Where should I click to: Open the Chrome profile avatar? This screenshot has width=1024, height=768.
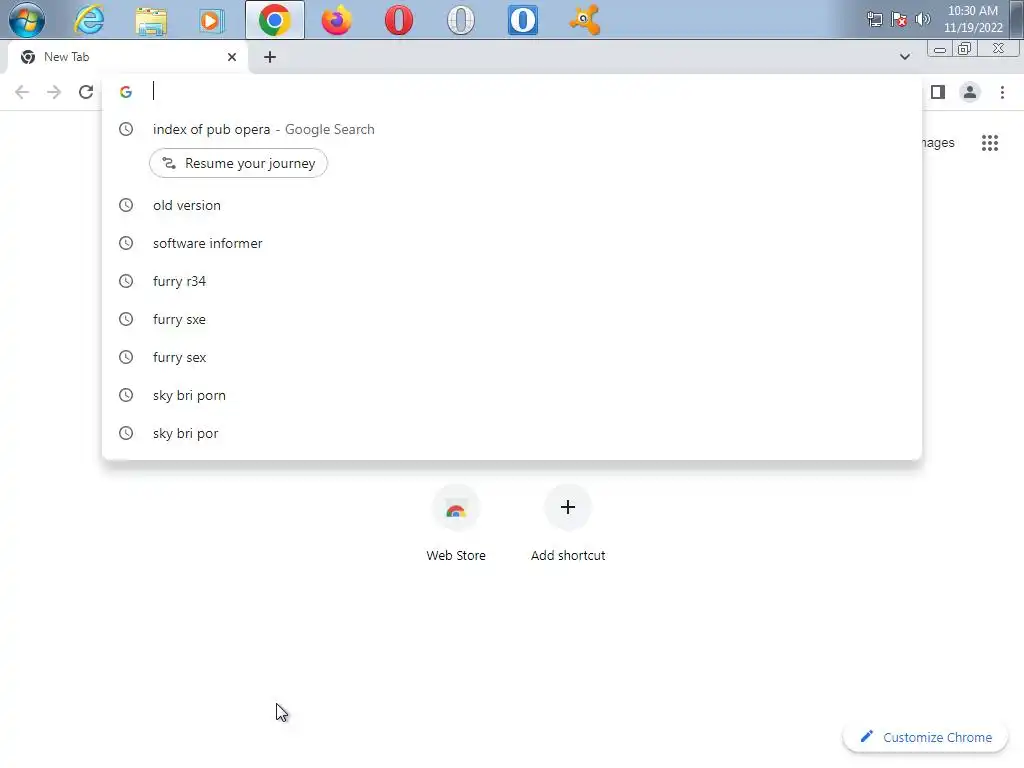(x=970, y=92)
